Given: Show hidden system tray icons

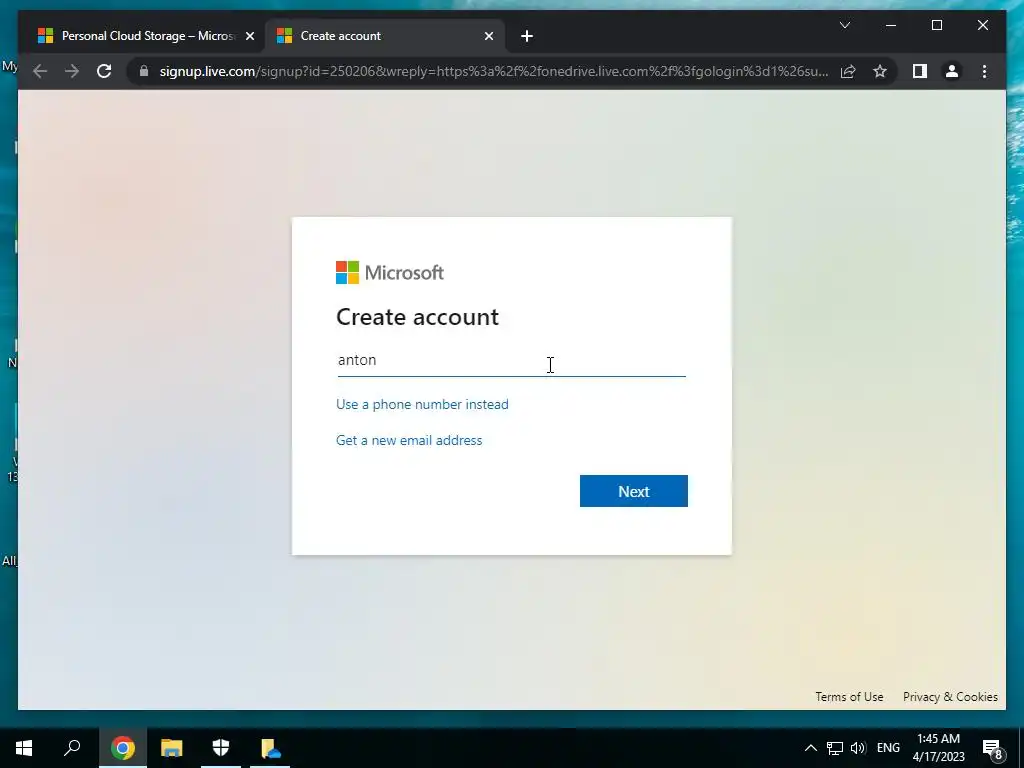Looking at the screenshot, I should coord(810,748).
